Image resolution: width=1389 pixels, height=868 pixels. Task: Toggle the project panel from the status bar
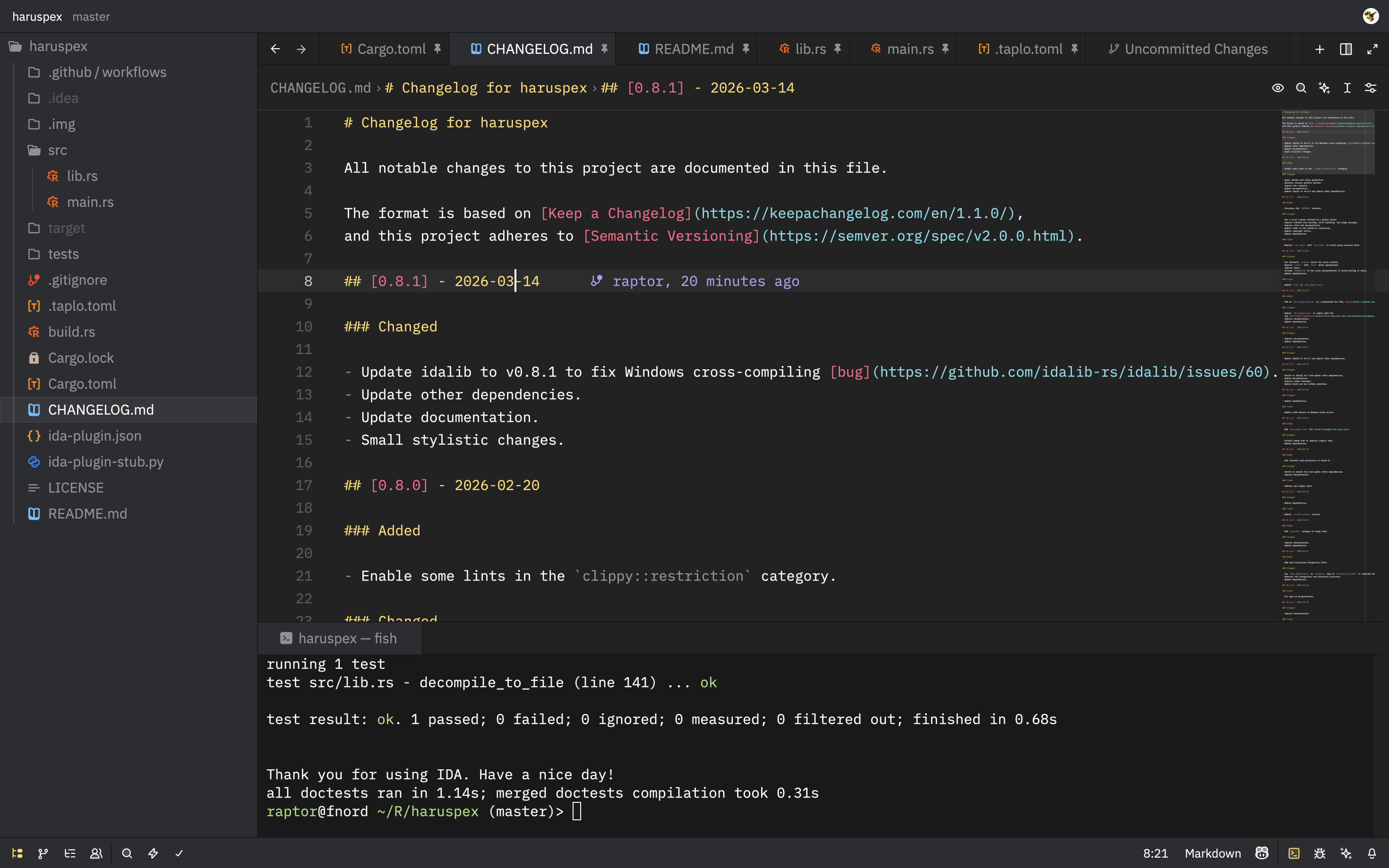tap(17, 854)
